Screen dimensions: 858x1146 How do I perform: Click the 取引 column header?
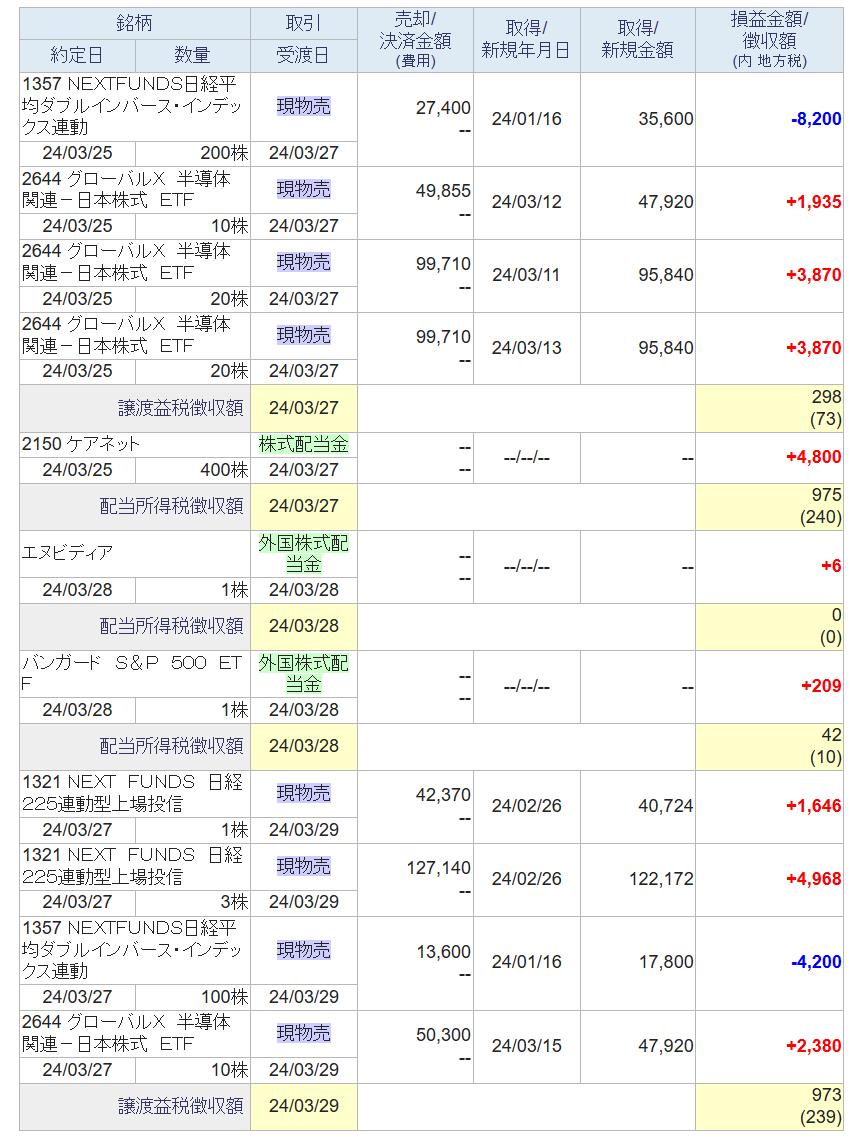click(x=303, y=23)
